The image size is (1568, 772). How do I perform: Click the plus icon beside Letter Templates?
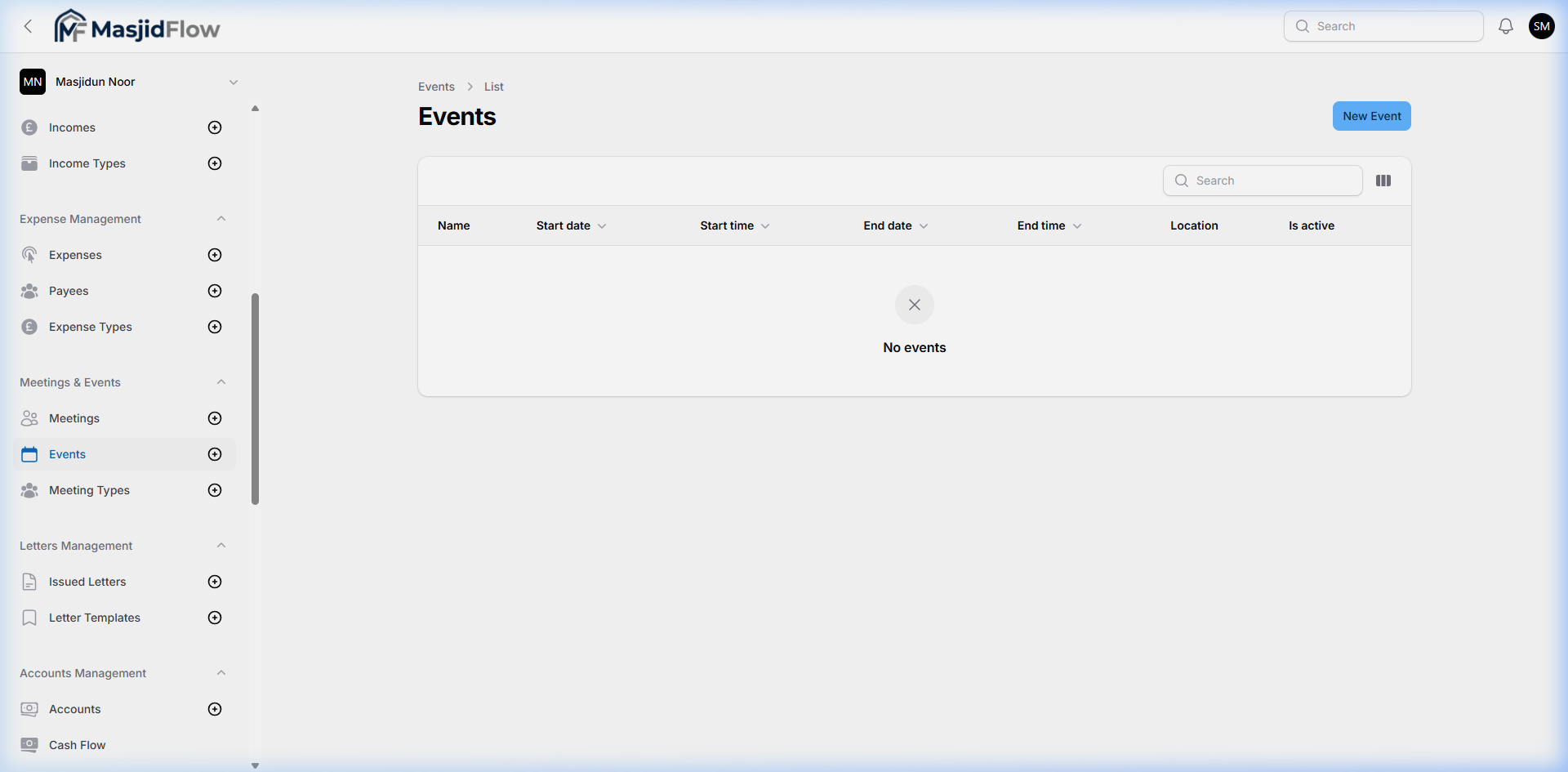214,618
